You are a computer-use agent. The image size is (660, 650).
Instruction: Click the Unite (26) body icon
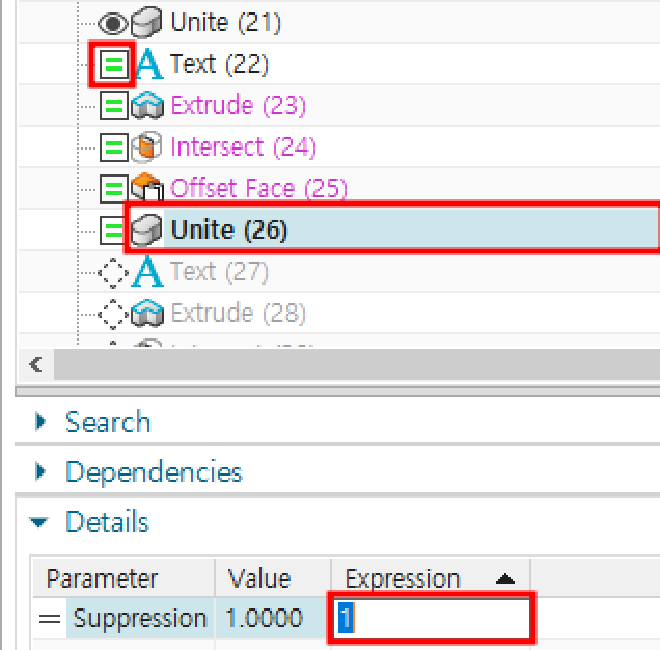click(146, 230)
